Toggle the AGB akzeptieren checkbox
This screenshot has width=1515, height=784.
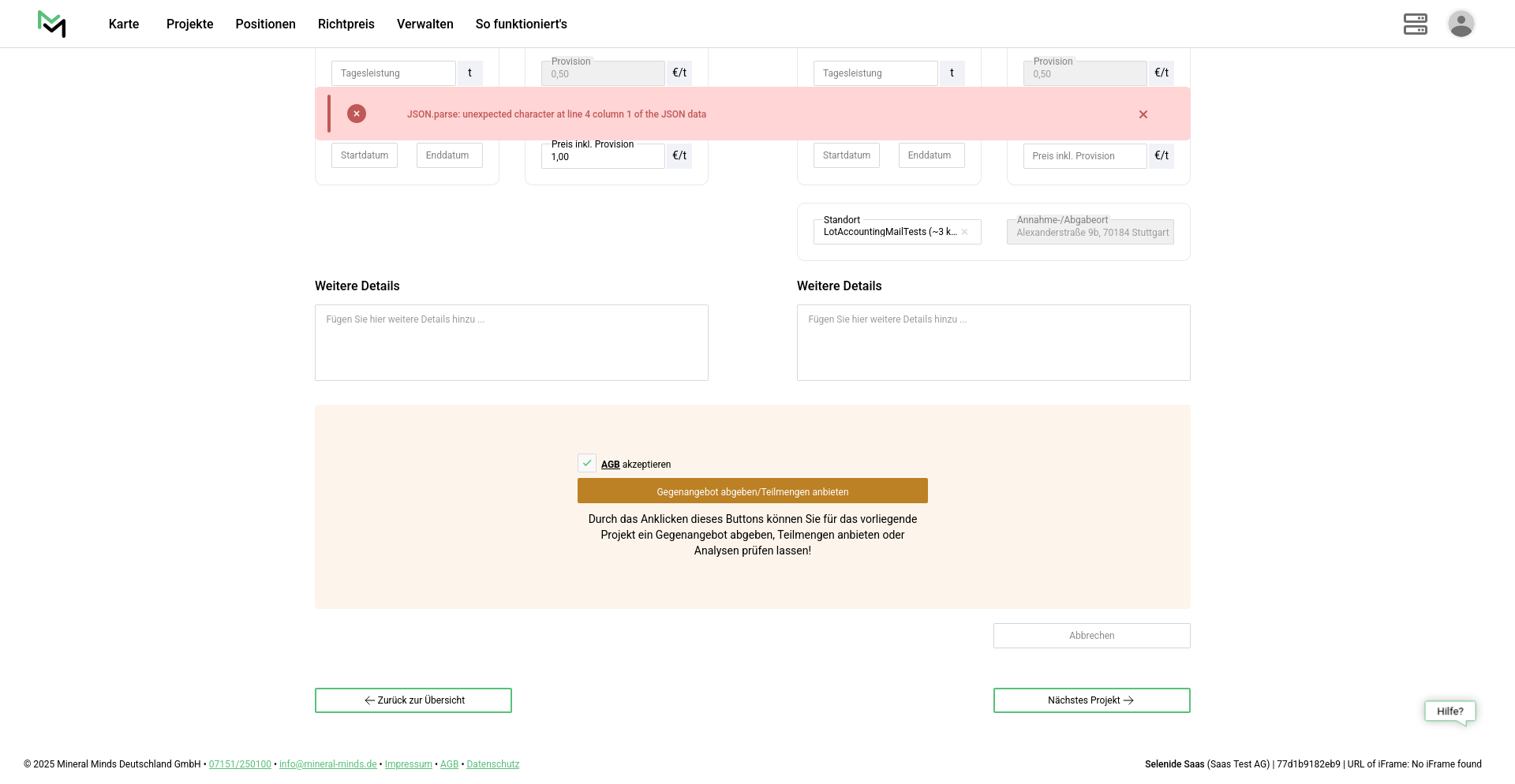[587, 464]
